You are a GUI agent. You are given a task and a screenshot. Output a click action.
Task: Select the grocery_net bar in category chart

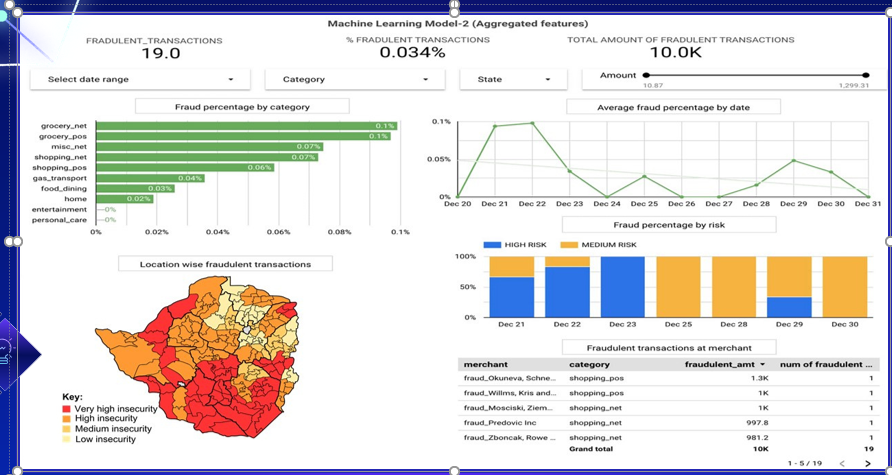click(246, 126)
